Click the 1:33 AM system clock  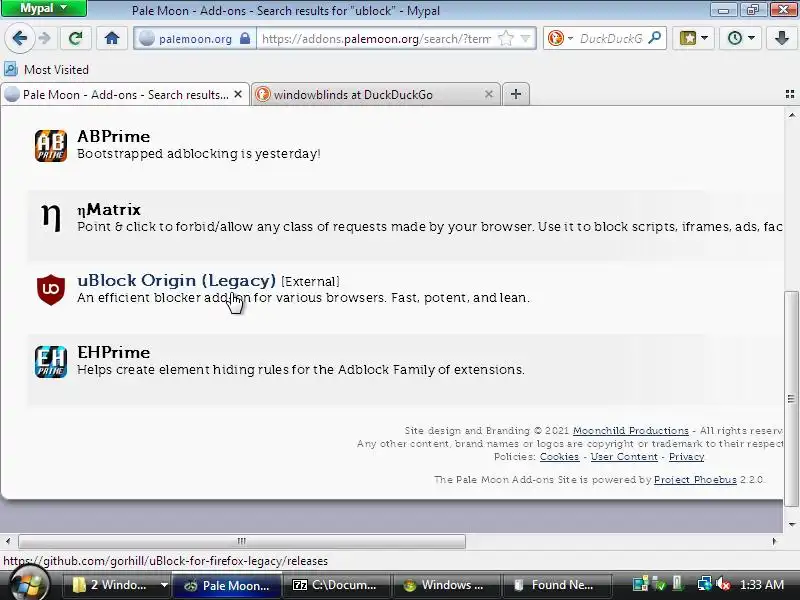[762, 585]
